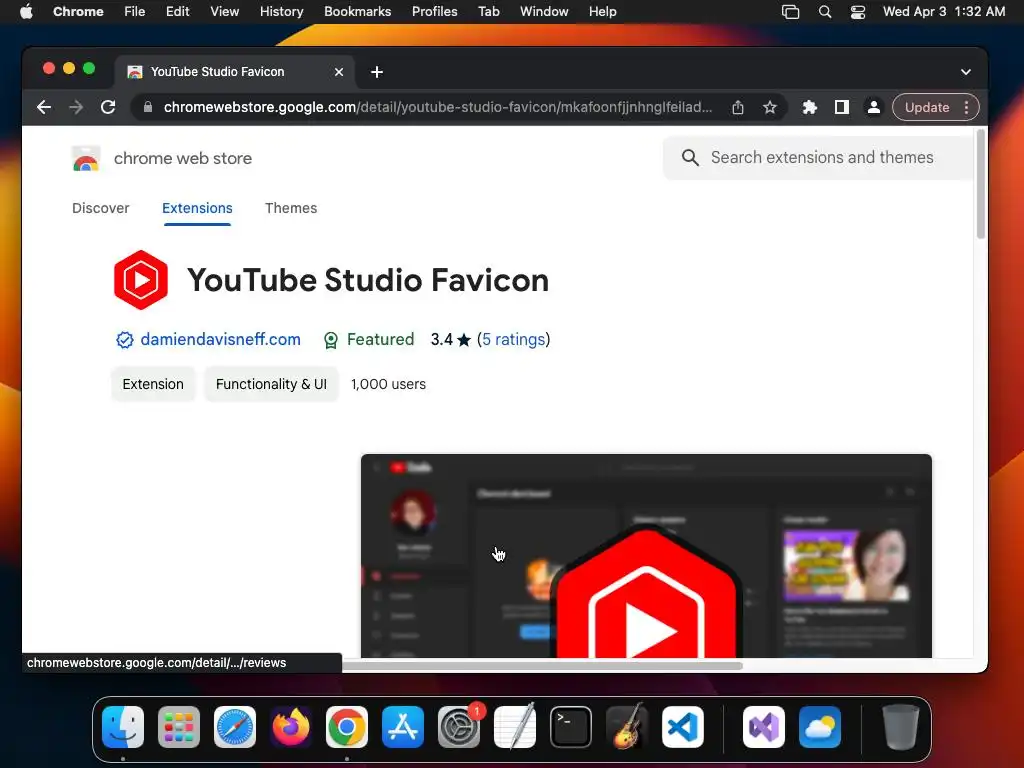Screen dimensions: 1024x768
Task: Expand the tab search chevron
Action: 966,72
